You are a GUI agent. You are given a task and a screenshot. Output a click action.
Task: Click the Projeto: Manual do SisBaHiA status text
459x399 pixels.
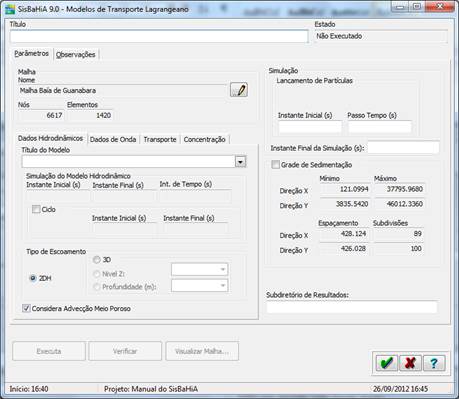click(151, 389)
